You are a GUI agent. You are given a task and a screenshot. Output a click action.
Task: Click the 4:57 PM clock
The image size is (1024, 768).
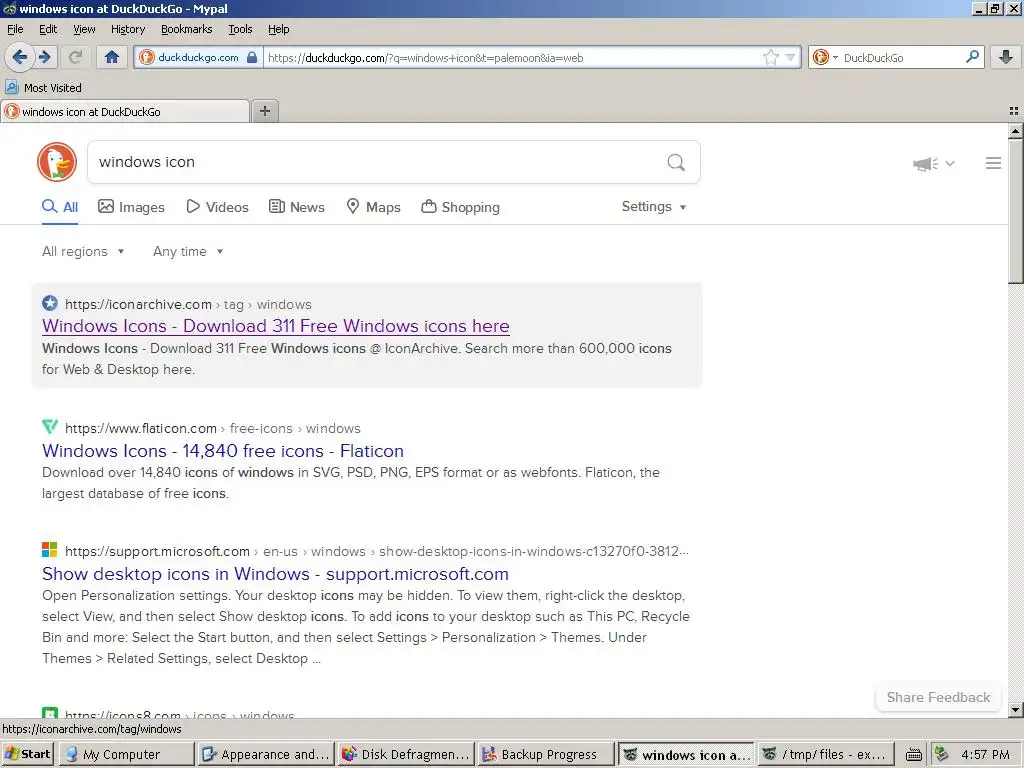(x=985, y=754)
